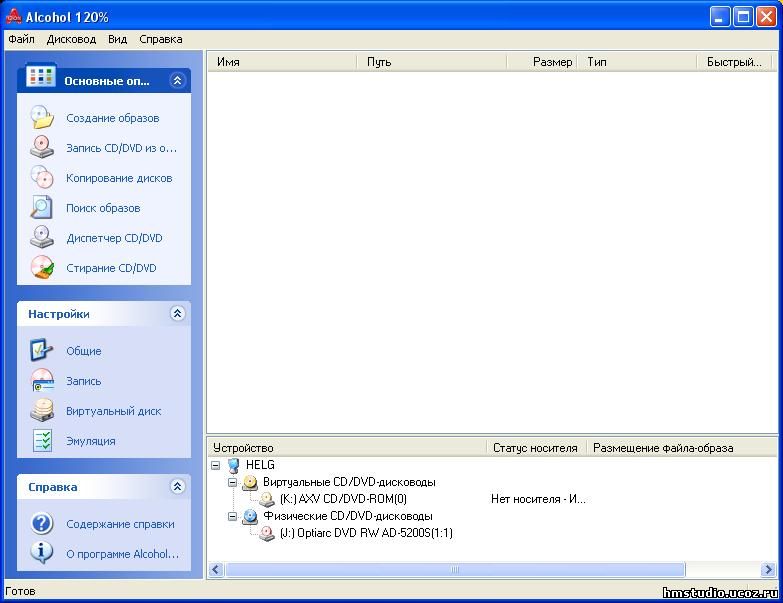Click the Запись settings icon
Viewport: 783px width, 603px height.
[x=42, y=380]
